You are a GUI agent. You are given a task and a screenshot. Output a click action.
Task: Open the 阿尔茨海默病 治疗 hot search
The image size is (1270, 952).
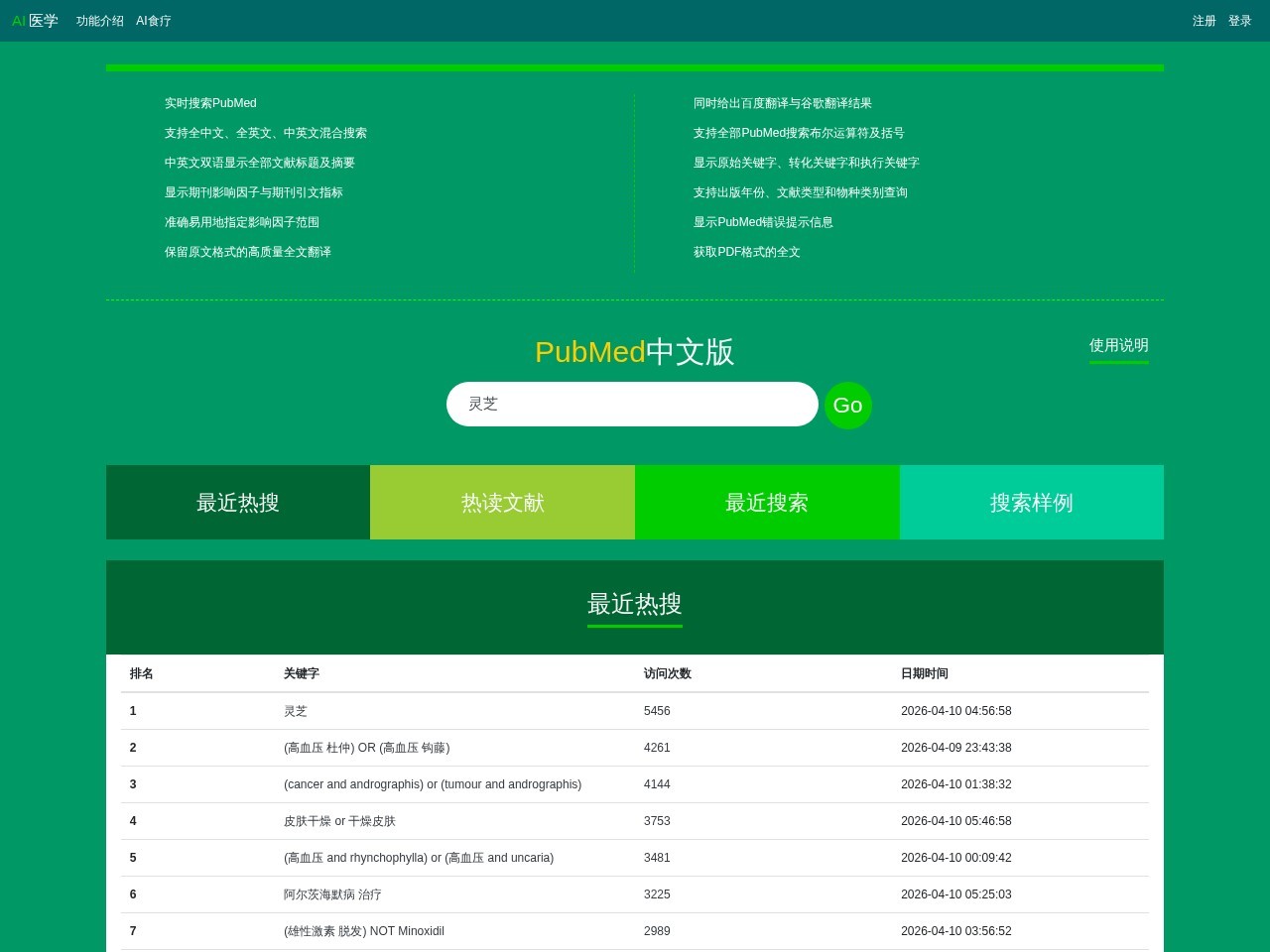click(x=333, y=894)
